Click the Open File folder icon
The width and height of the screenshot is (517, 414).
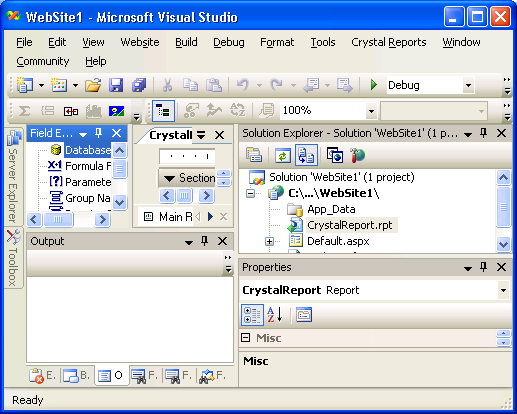(93, 85)
